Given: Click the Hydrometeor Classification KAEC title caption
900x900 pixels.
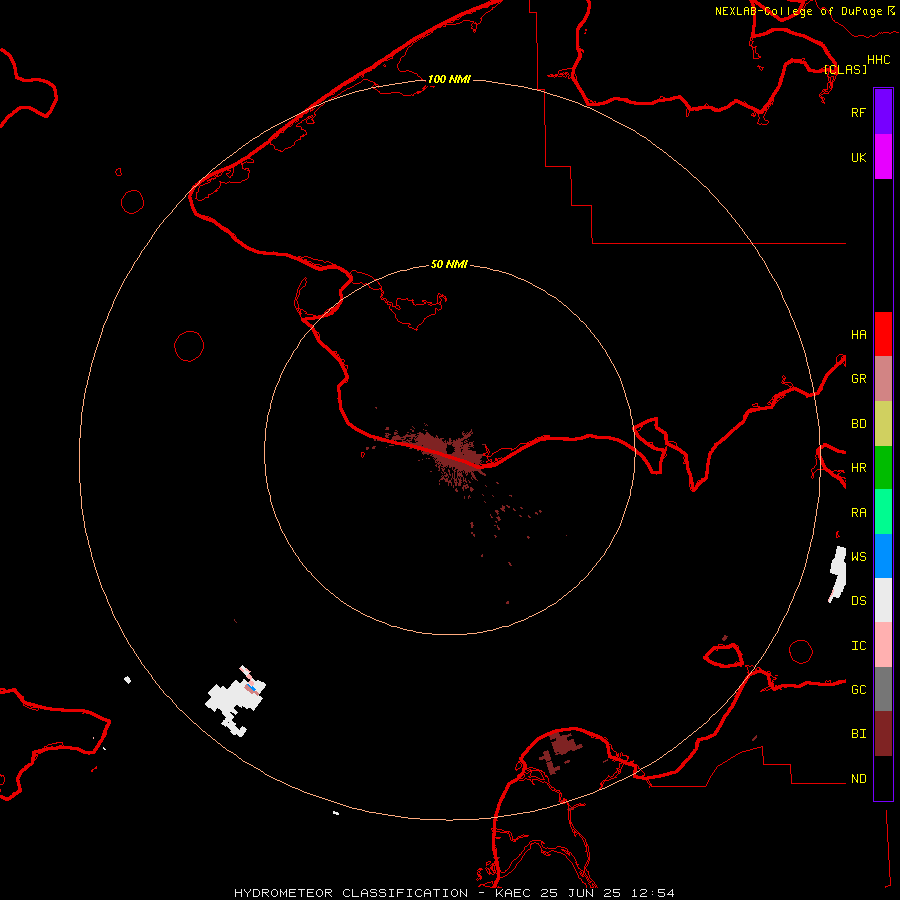Looking at the screenshot, I should (x=454, y=893).
